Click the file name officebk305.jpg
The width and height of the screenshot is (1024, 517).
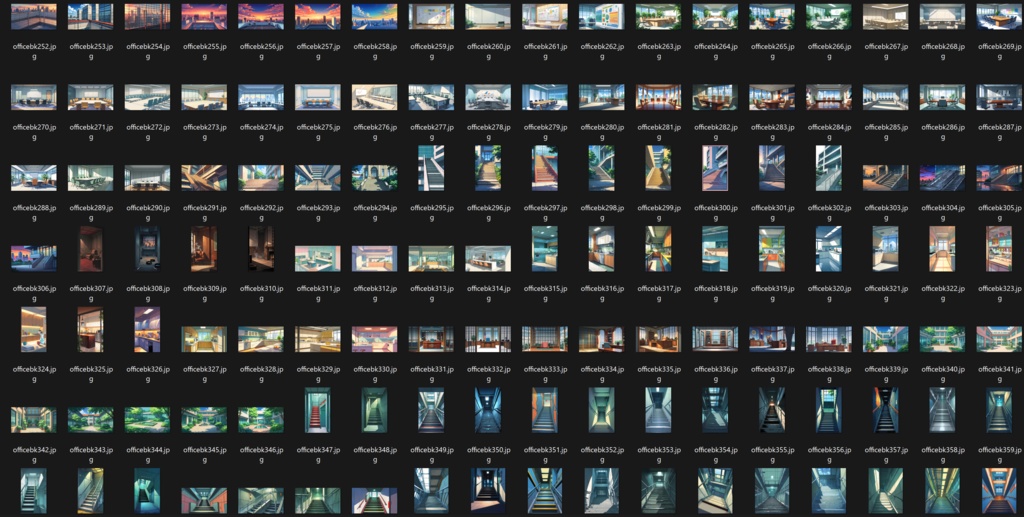coord(1000,213)
